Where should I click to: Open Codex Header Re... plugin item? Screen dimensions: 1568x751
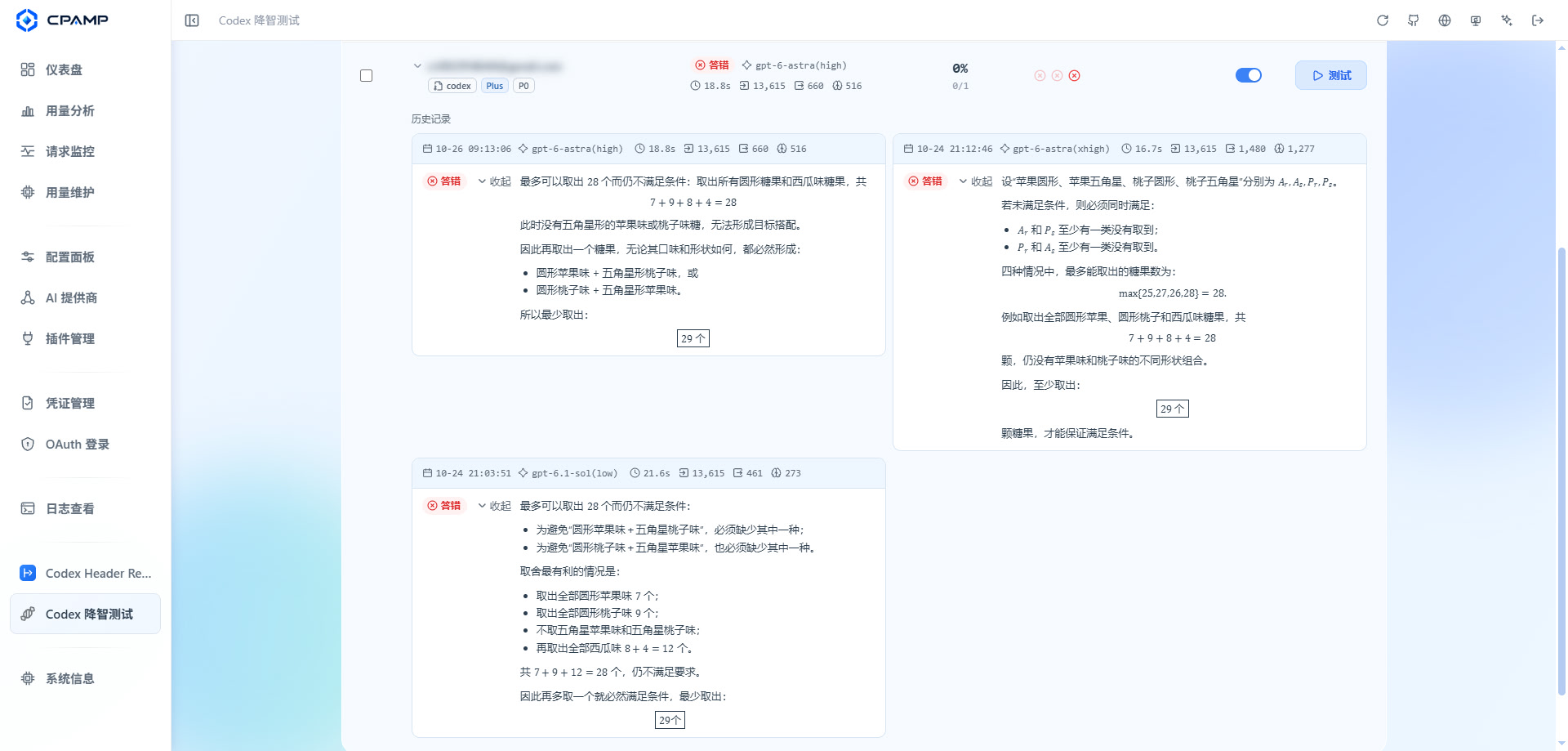[x=85, y=573]
